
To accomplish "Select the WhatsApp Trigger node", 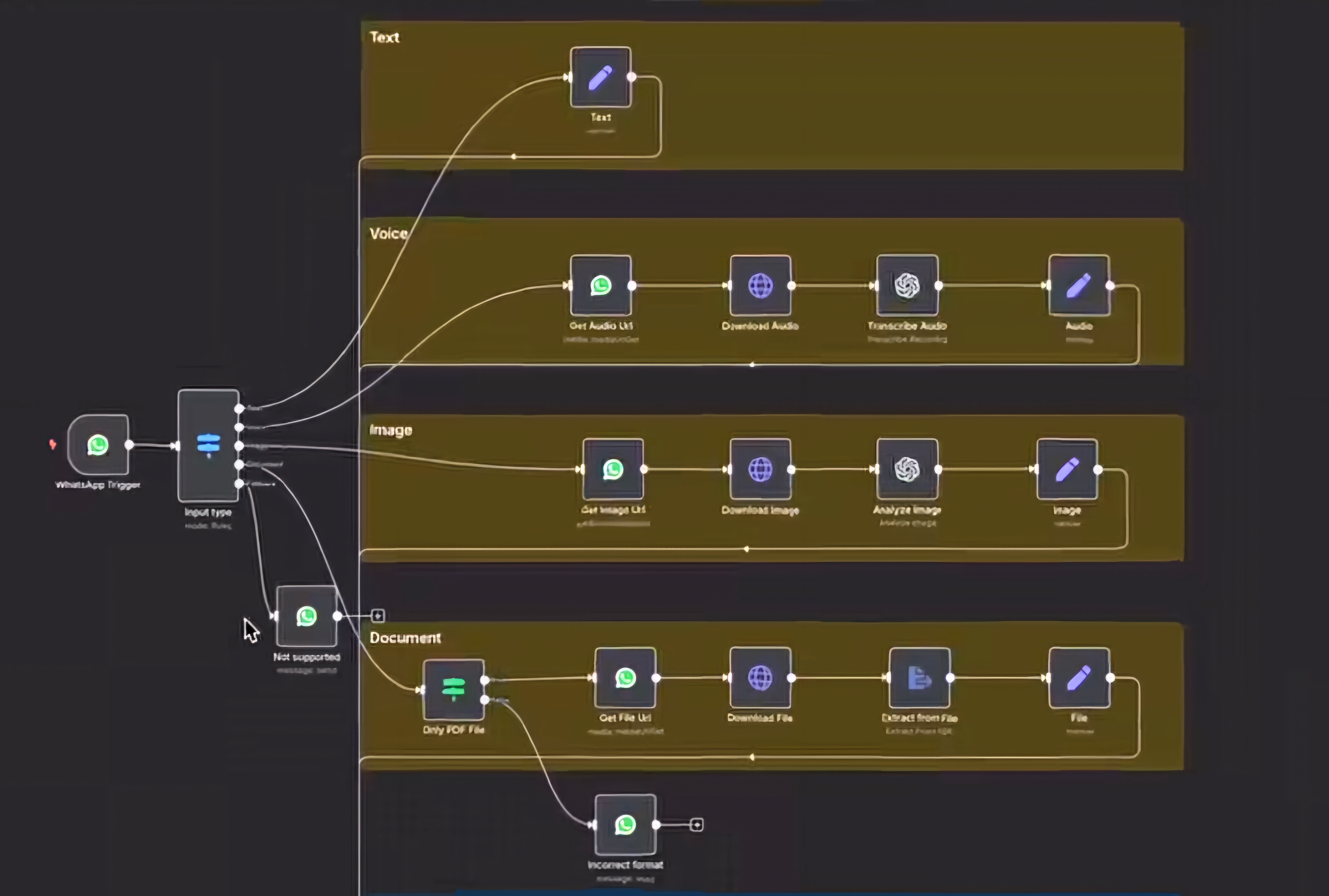I will [x=98, y=445].
